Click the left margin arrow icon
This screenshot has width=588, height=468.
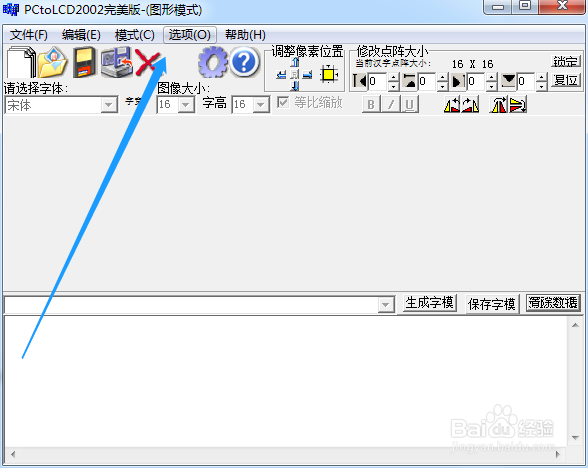coord(360,81)
